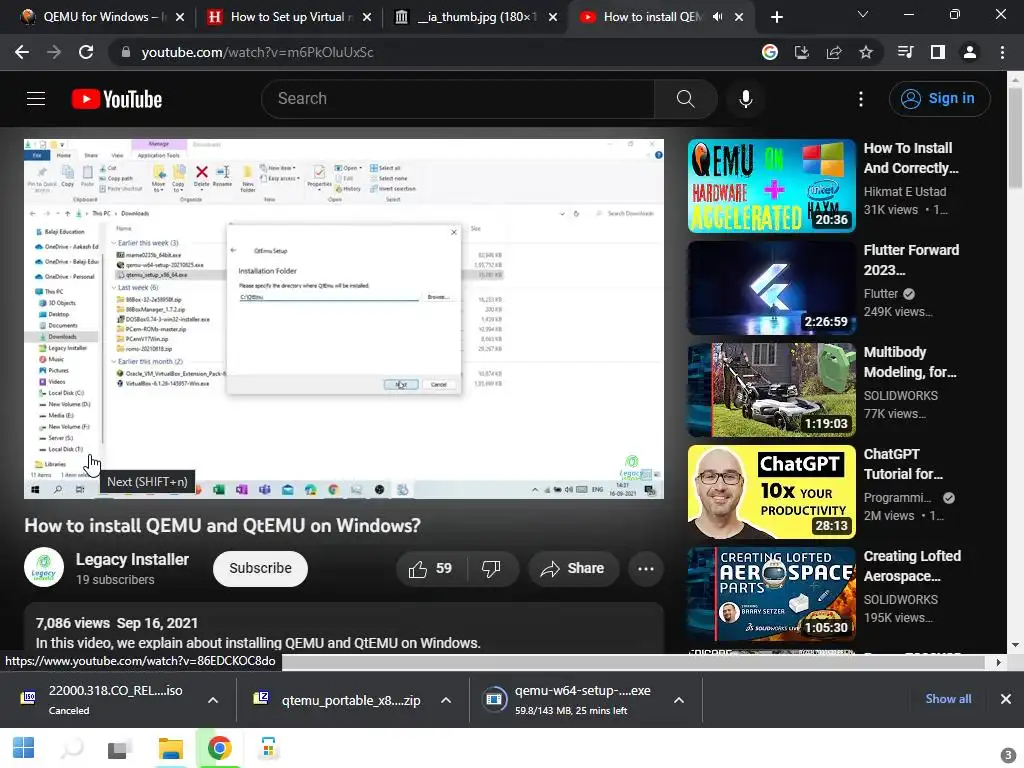
Task: Open YouTube settings three-dot menu
Action: (861, 99)
